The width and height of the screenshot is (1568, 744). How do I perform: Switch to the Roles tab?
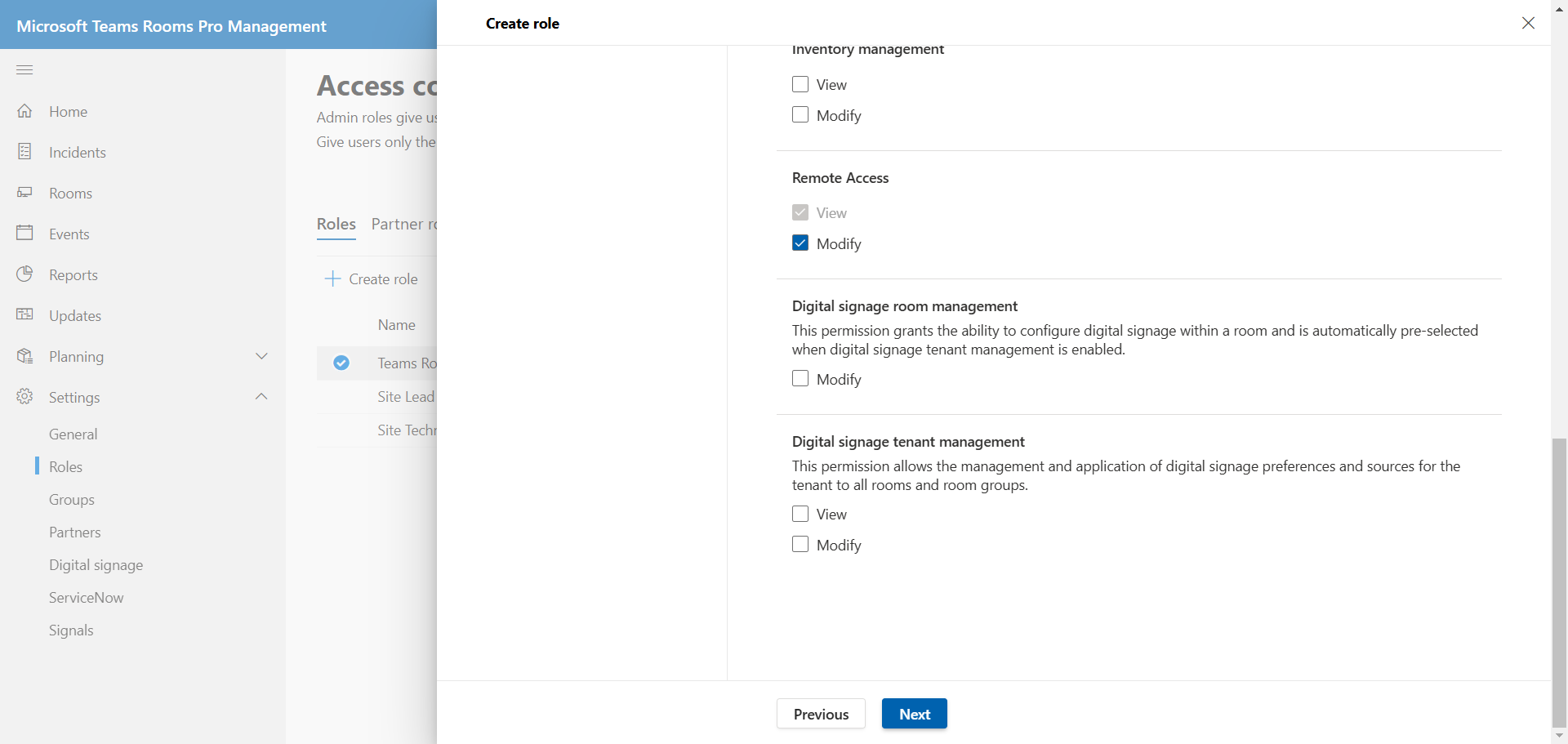[336, 224]
